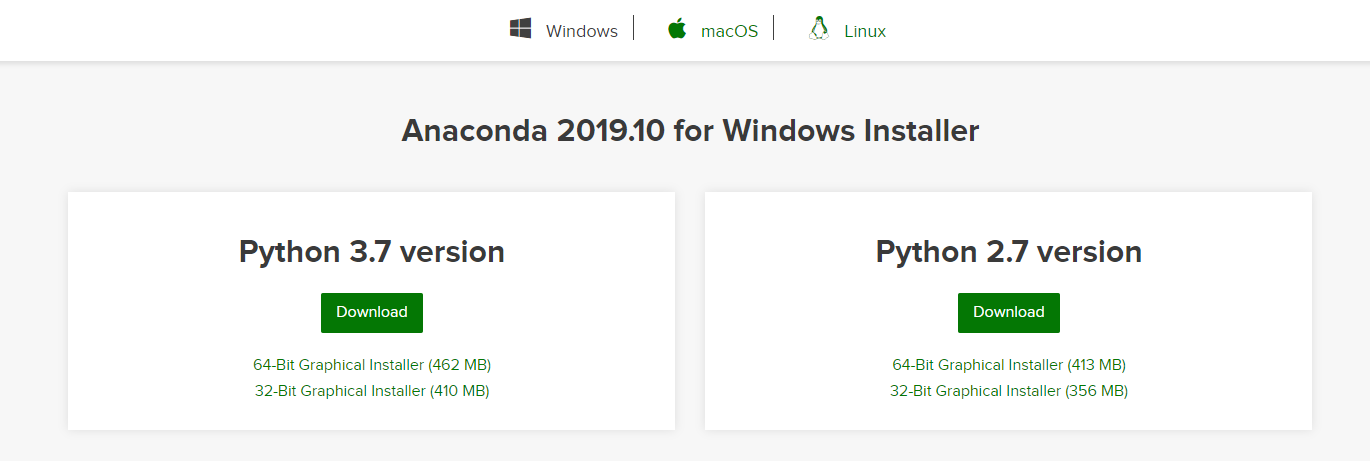Image resolution: width=1370 pixels, height=461 pixels.
Task: Download the Python 2.7 version
Action: 1008,312
